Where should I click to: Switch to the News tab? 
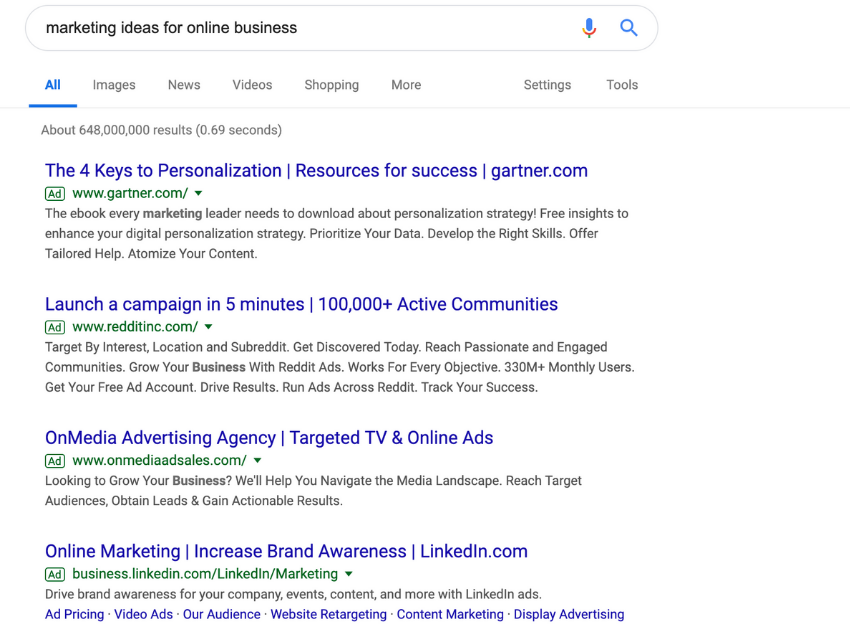coord(184,85)
